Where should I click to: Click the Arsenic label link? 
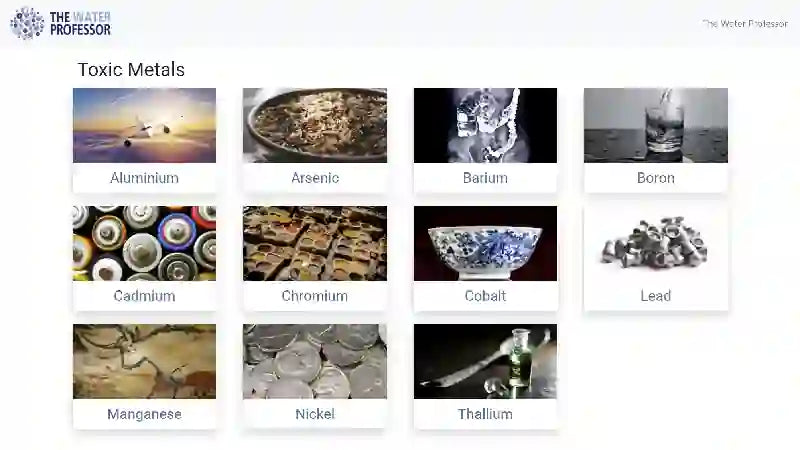(x=315, y=178)
